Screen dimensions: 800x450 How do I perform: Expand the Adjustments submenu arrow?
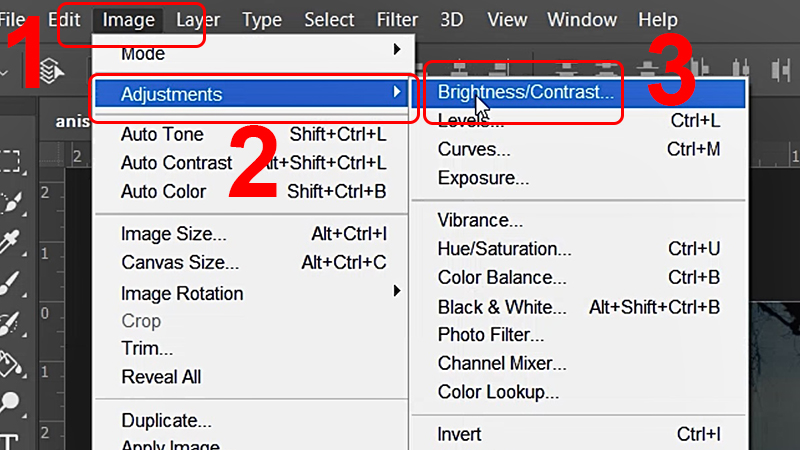(398, 93)
